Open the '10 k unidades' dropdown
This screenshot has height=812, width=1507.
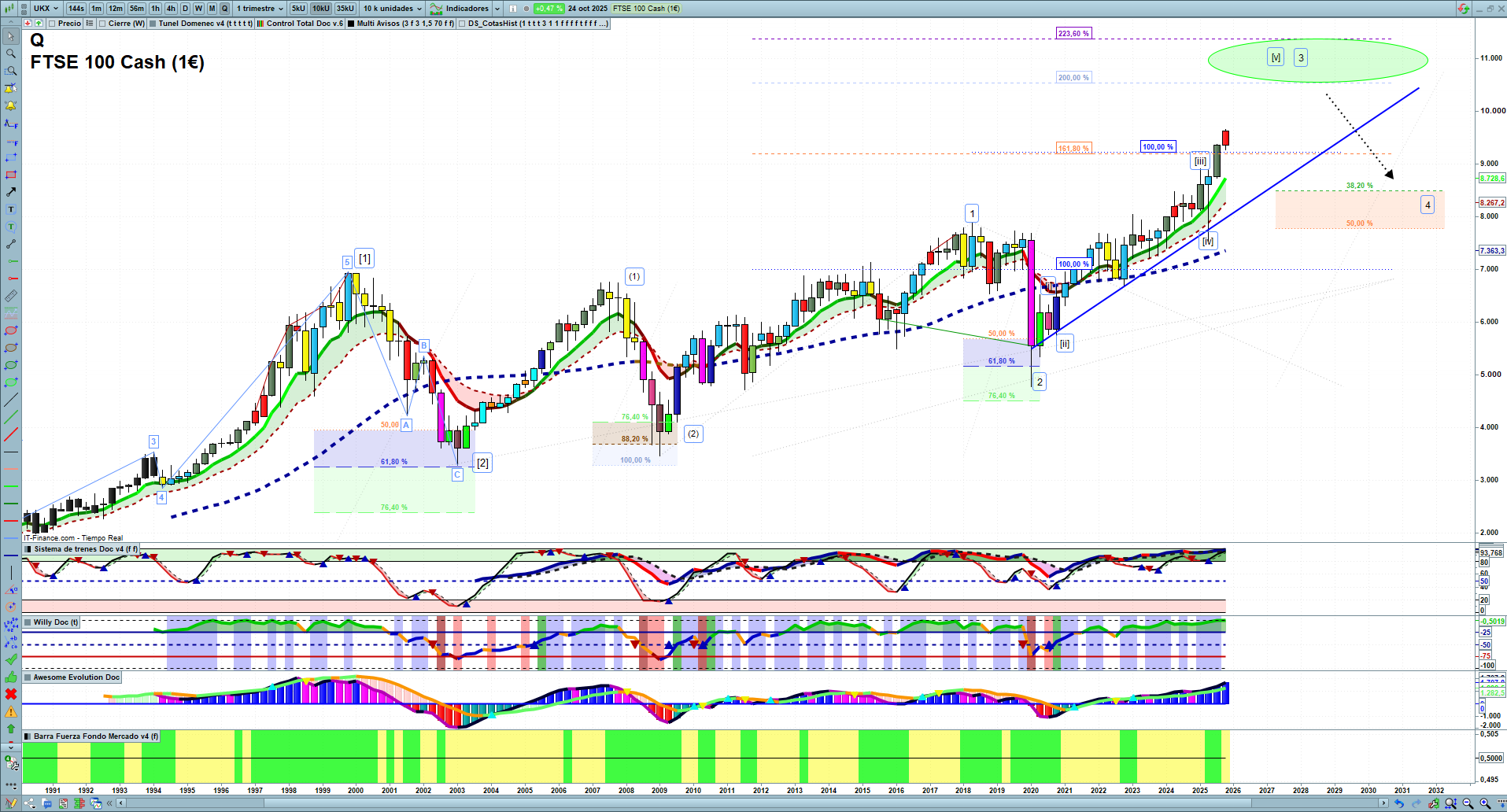click(x=393, y=9)
